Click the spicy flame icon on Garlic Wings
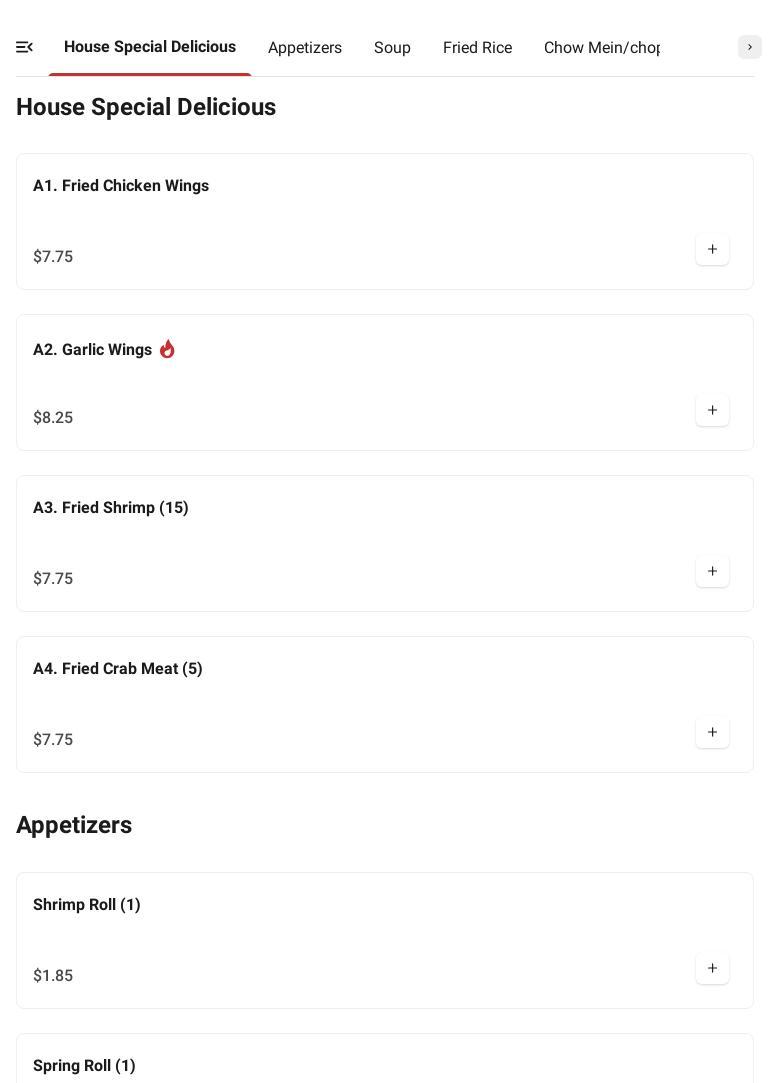Viewport: 770px width, 1083px height. pos(167,349)
